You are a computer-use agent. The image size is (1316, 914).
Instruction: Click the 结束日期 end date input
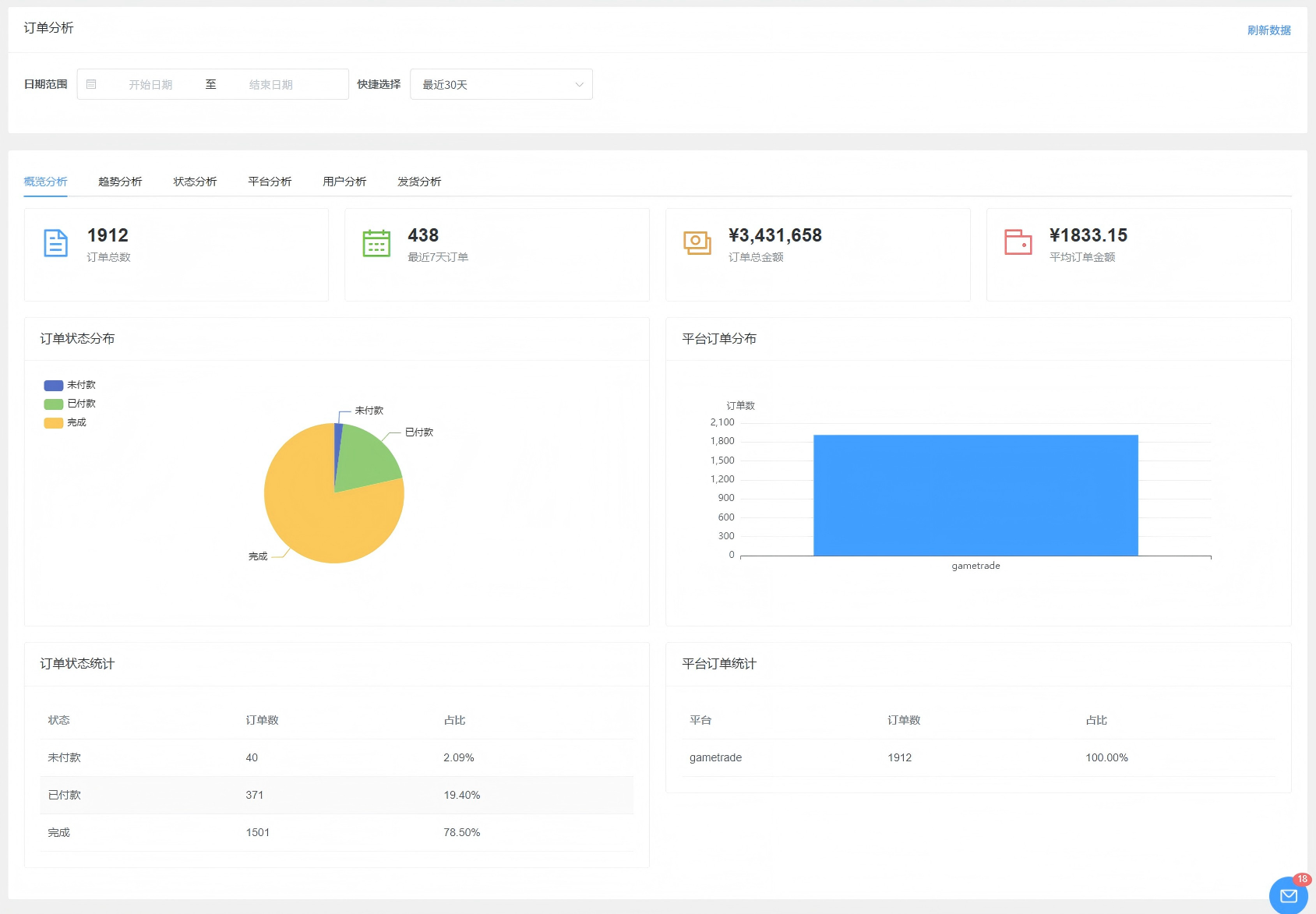270,84
